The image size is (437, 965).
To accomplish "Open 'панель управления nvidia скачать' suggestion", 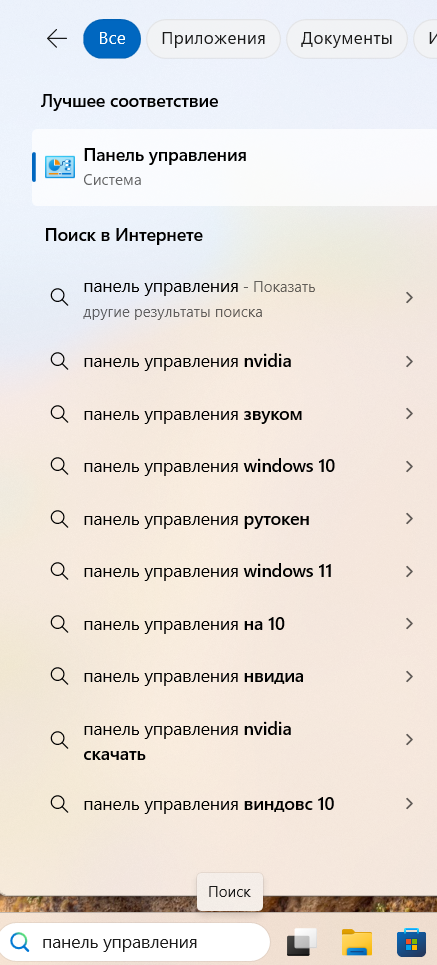I will tap(235, 741).
